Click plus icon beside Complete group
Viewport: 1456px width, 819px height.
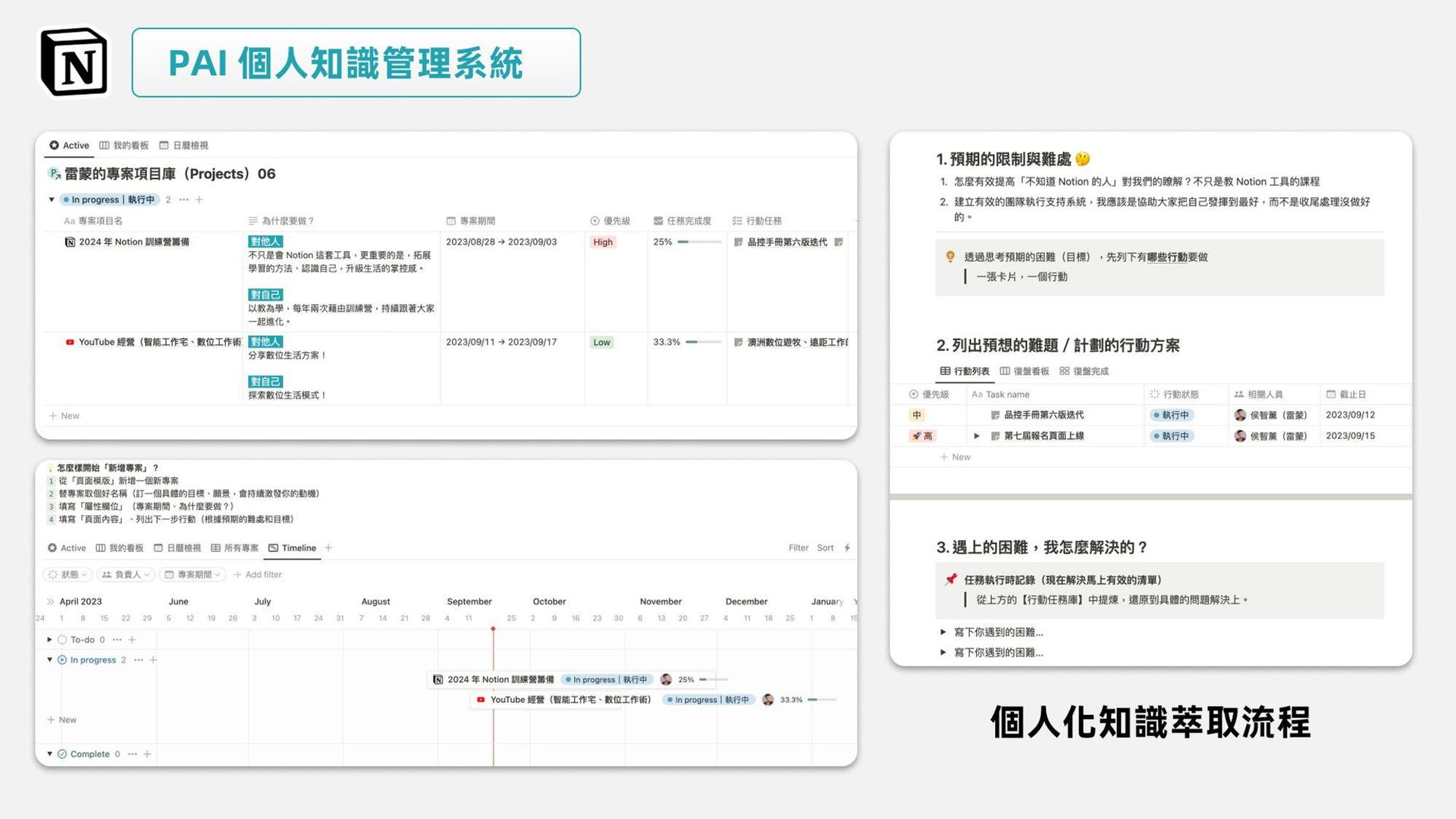(147, 754)
